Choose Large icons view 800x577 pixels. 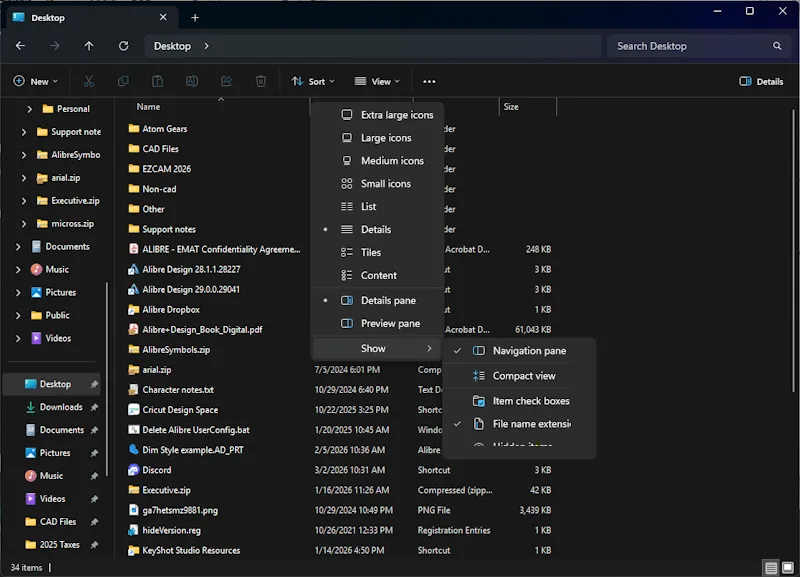pyautogui.click(x=378, y=138)
